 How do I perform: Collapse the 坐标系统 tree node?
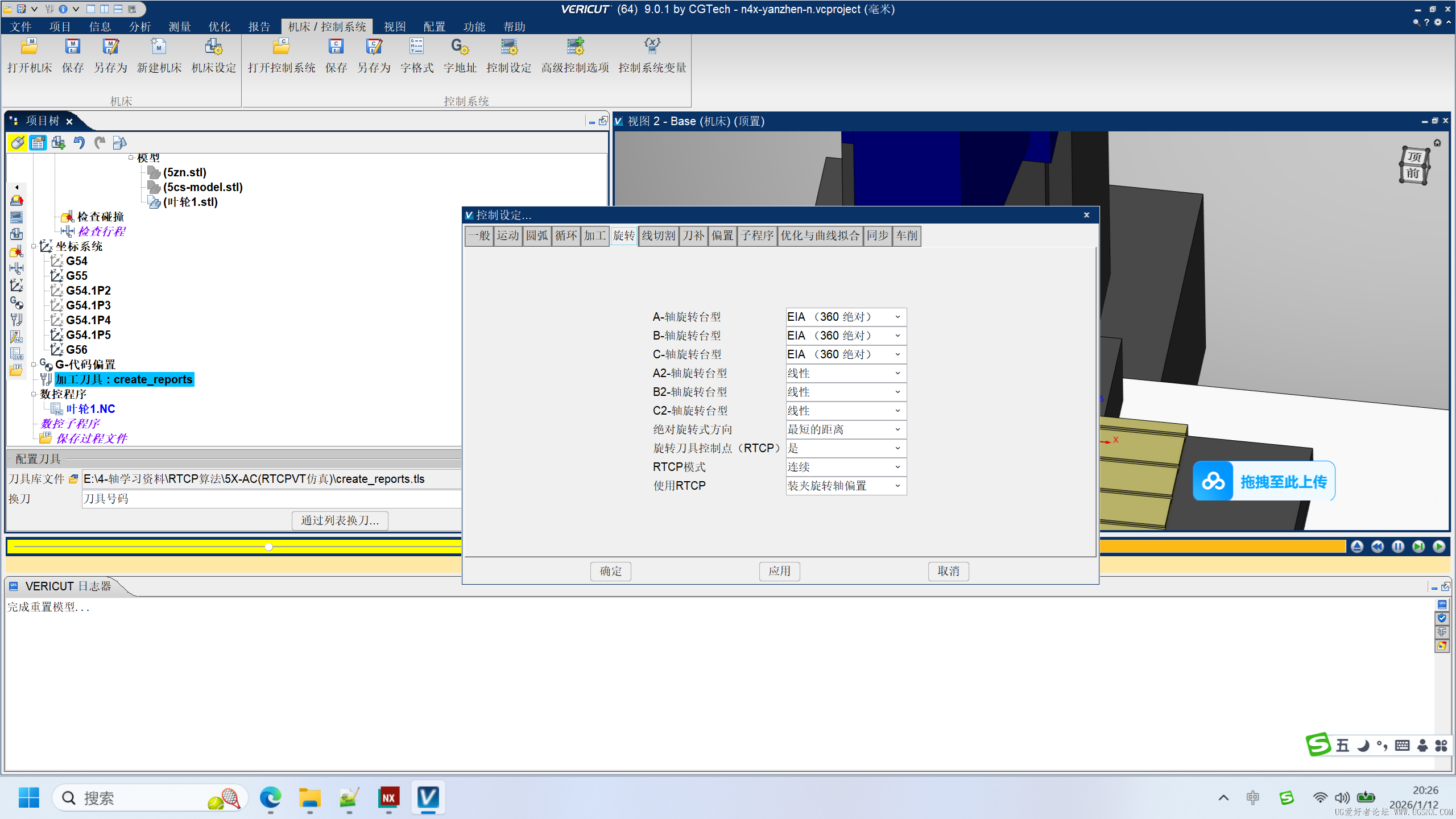coord(34,246)
